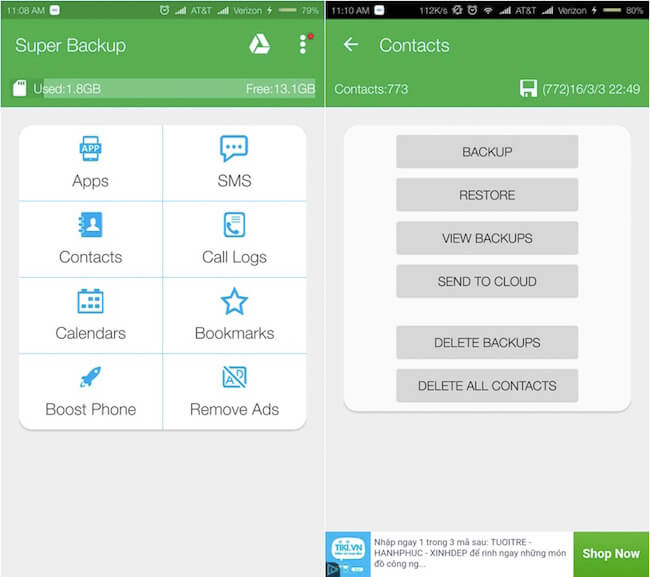
Task: Tap the Tiki.vn ad promo text
Action: (470, 553)
